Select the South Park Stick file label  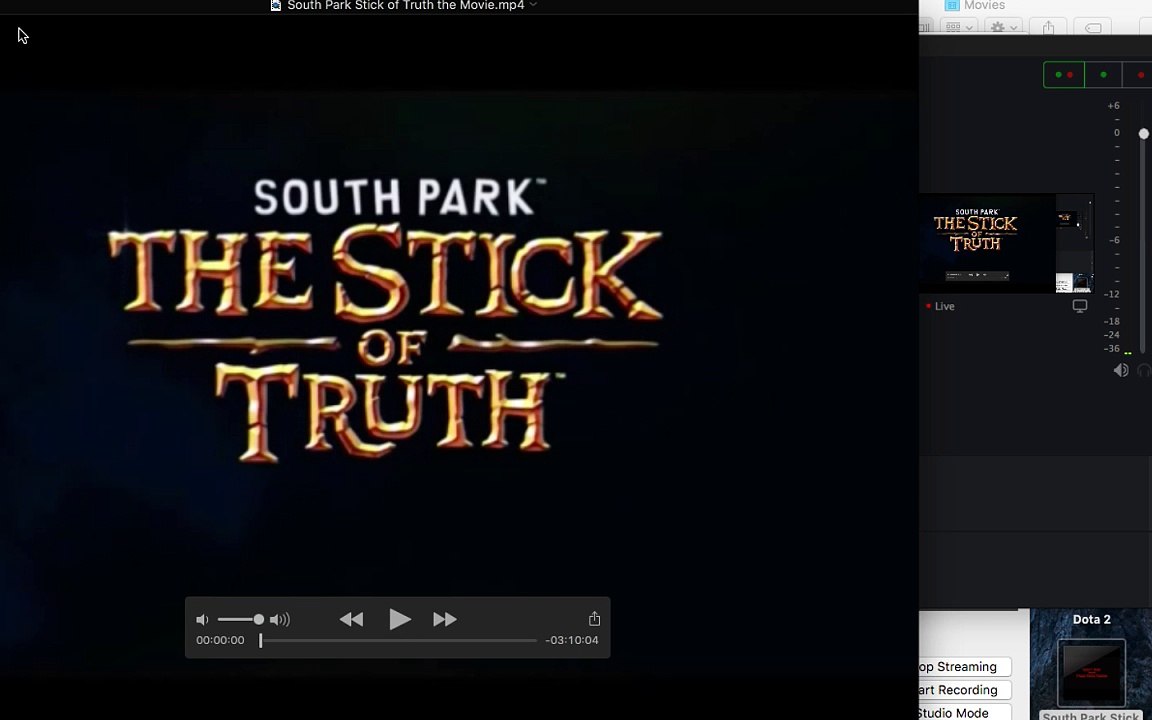[1090, 715]
